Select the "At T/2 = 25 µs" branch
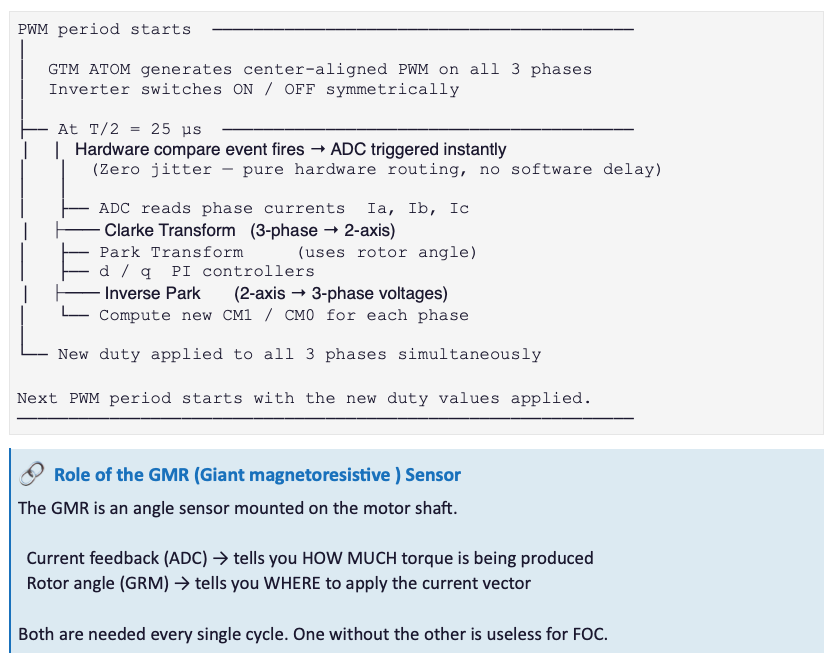This screenshot has width=830, height=664. coord(130,129)
